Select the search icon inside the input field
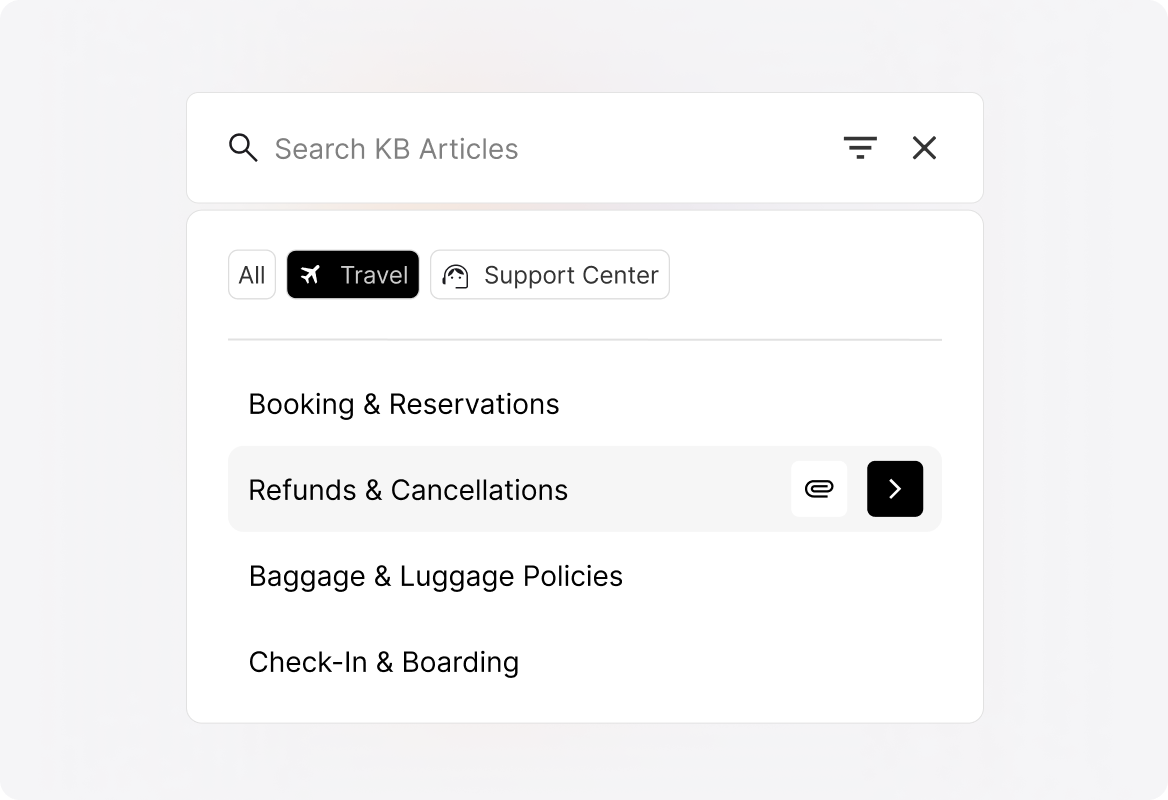This screenshot has height=800, width=1168. (x=242, y=147)
